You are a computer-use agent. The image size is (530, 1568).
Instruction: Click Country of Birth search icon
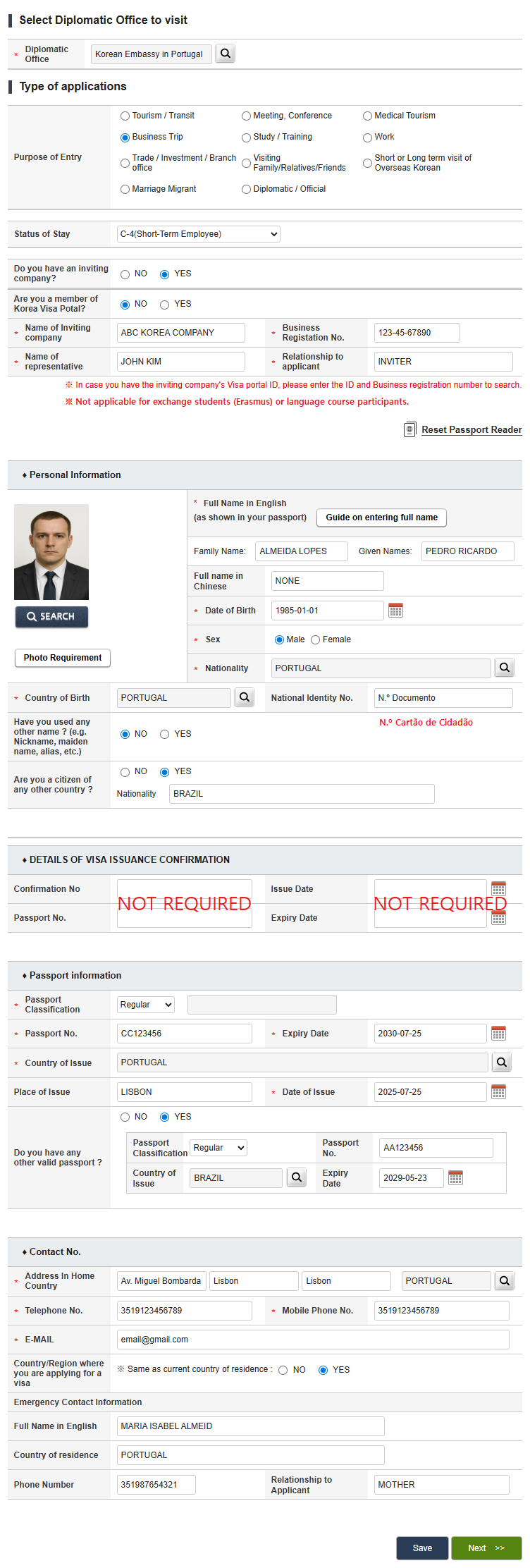coord(244,697)
